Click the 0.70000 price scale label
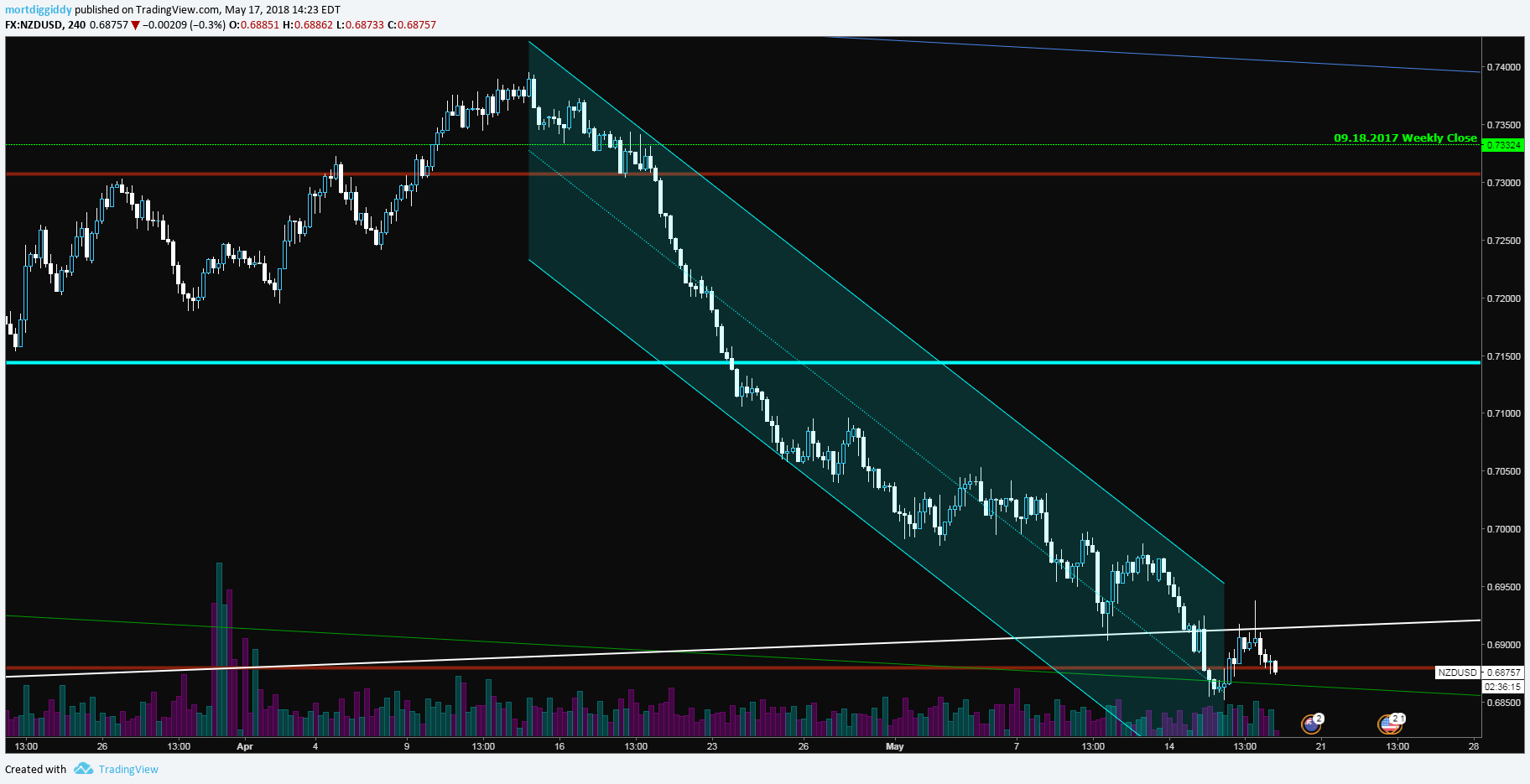Screen dimensions: 1530x784 click(x=1503, y=529)
